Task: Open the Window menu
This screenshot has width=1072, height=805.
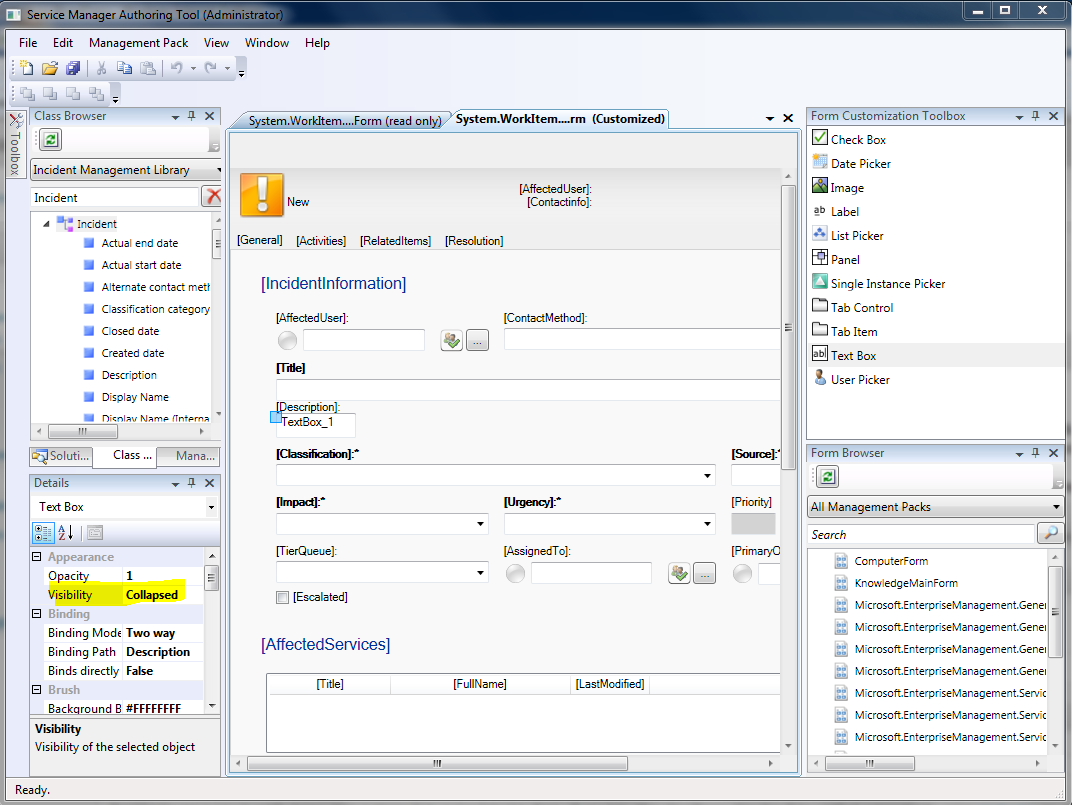Action: pyautogui.click(x=267, y=42)
